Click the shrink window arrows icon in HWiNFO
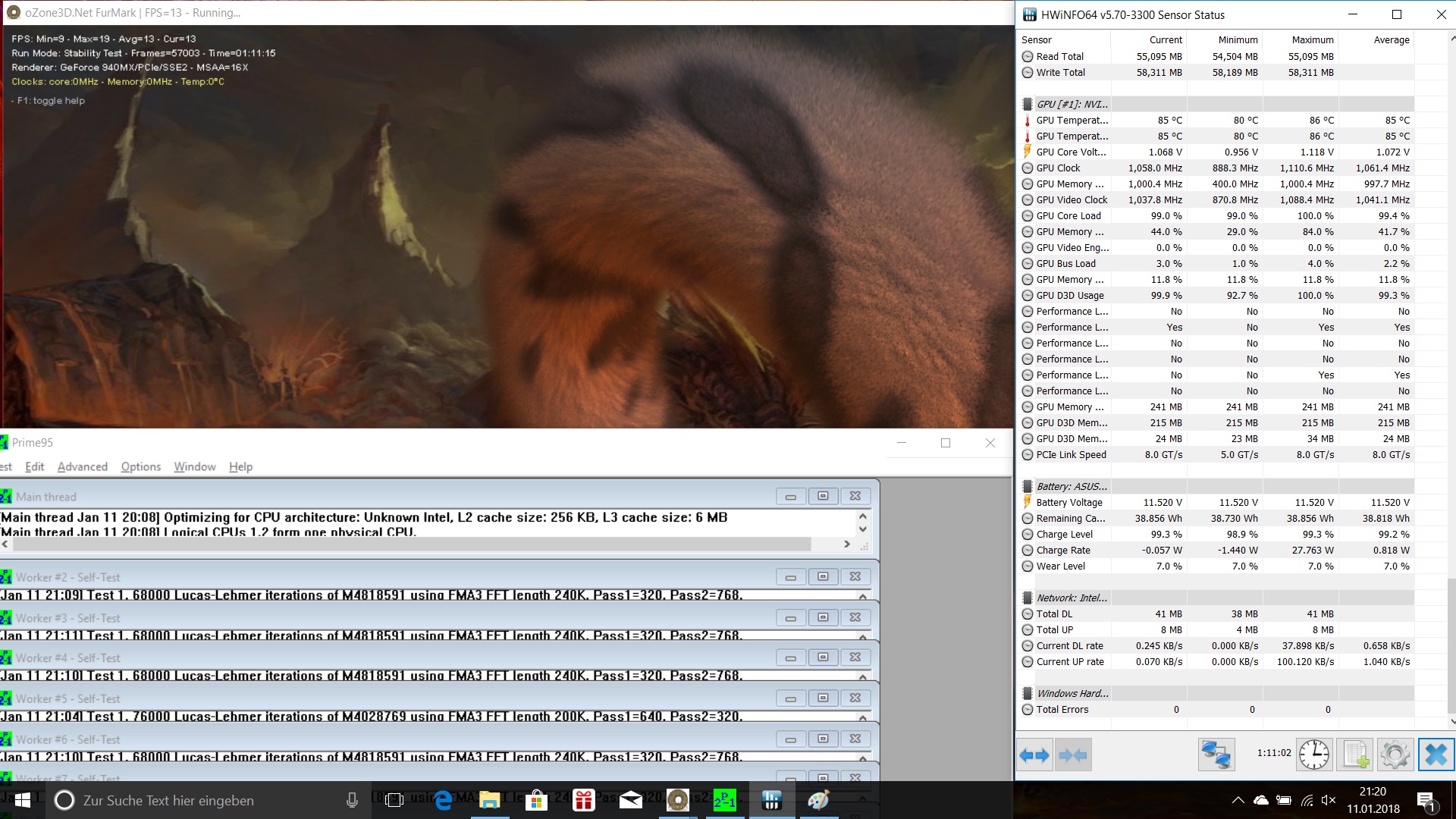This screenshot has width=1456, height=819. click(1073, 755)
